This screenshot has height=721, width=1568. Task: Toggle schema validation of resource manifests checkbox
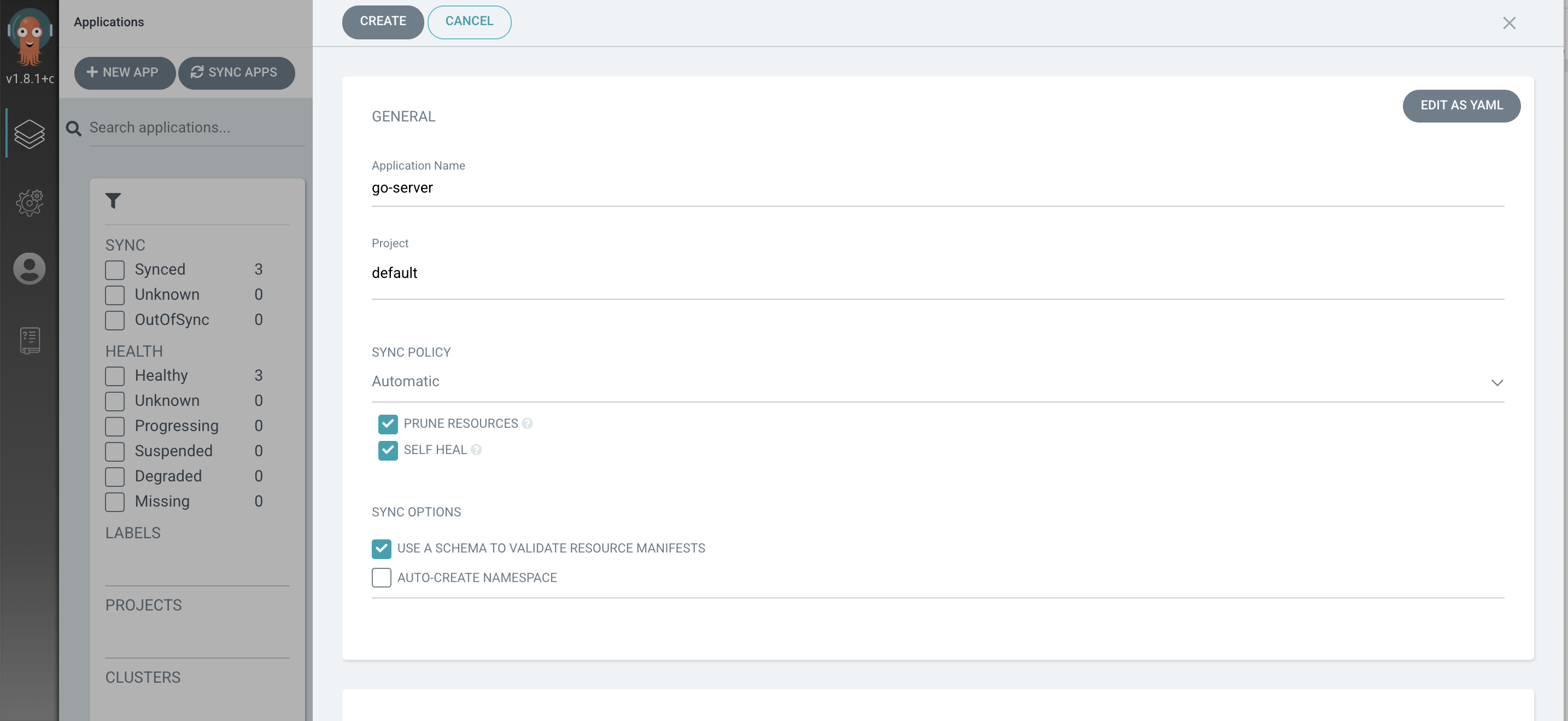pyautogui.click(x=382, y=549)
